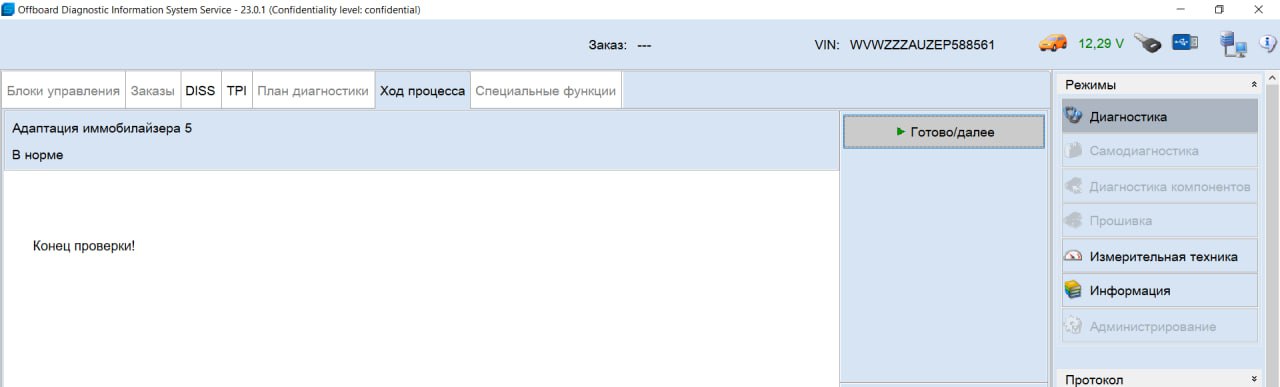Image resolution: width=1280 pixels, height=387 pixels.
Task: Click the ODIS application logo icon
Action: point(8,9)
